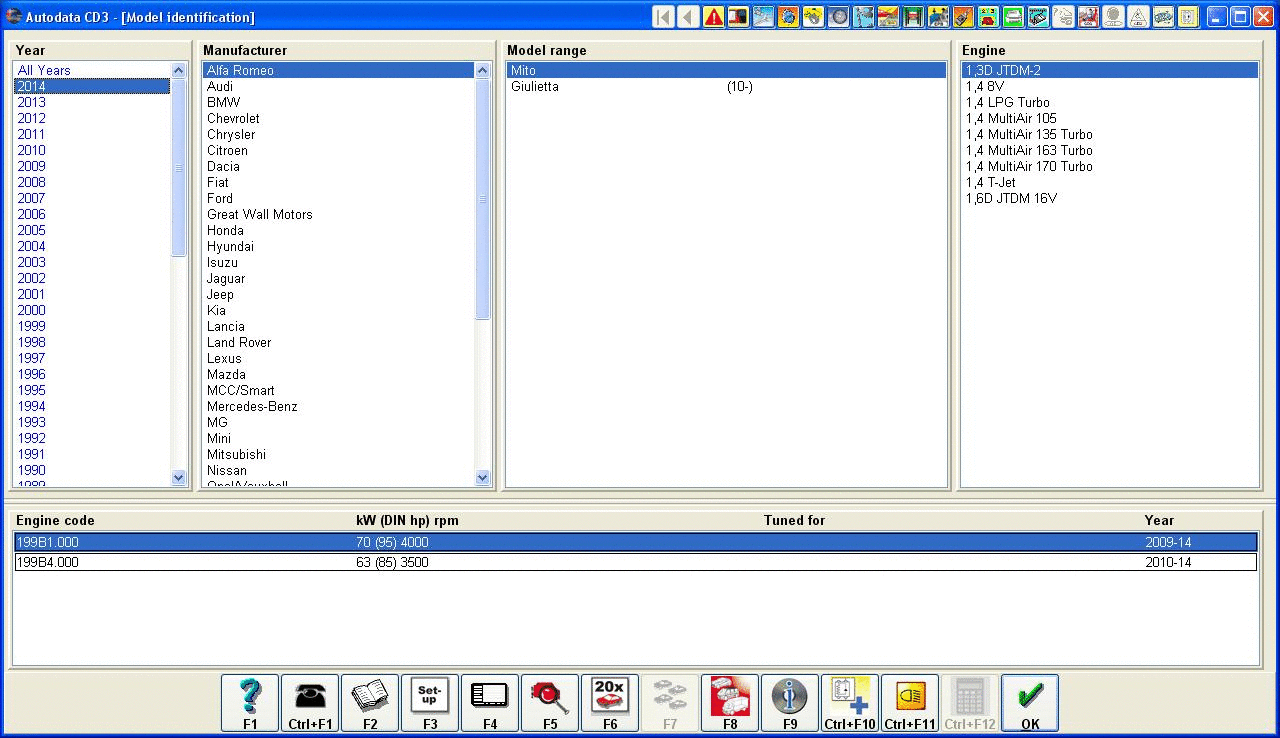This screenshot has height=738, width=1280.
Task: Click the Ctrl+F1 telephone contact icon
Action: [x=310, y=700]
